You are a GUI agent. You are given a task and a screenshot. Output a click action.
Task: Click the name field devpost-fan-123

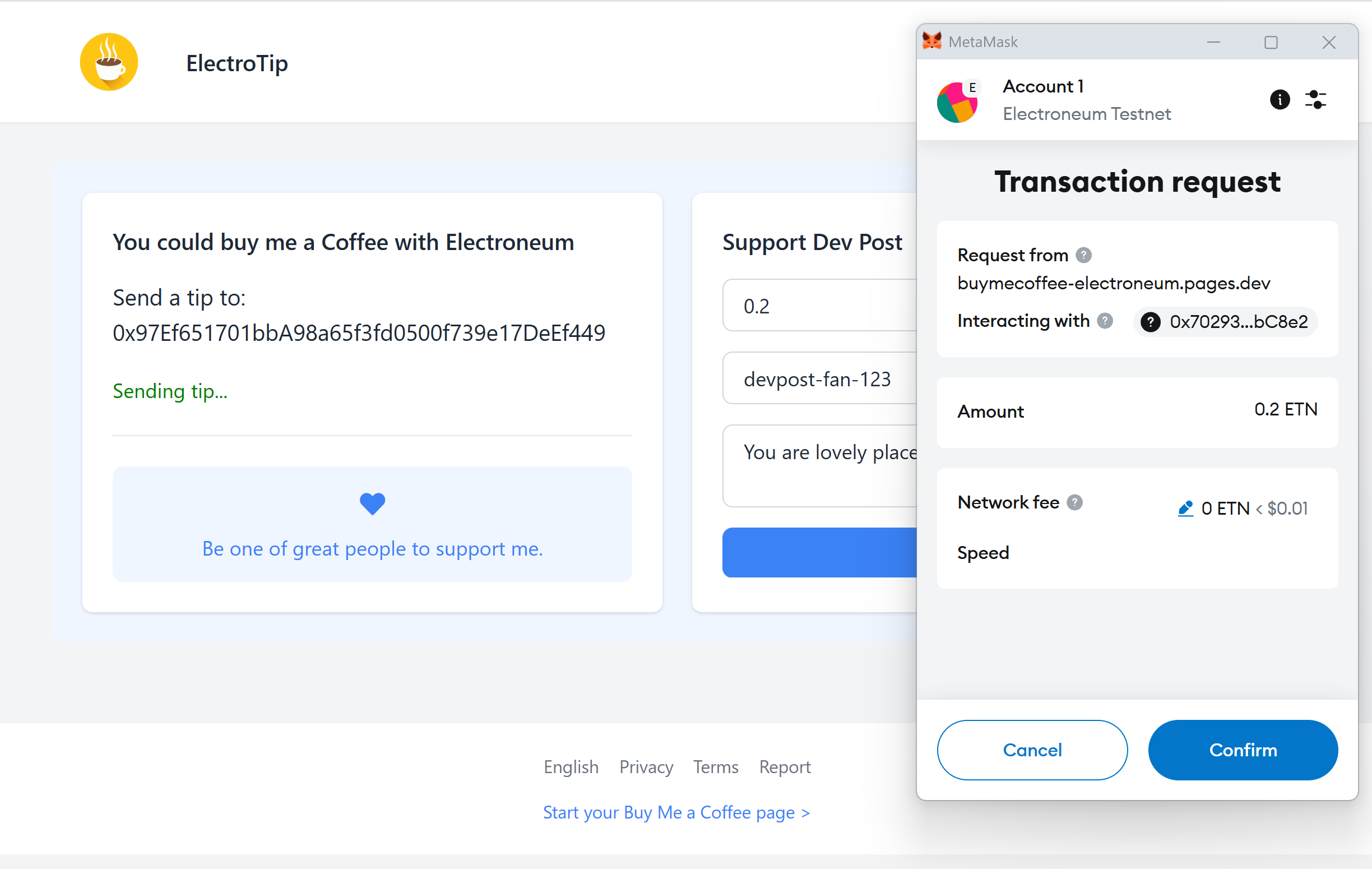click(819, 378)
